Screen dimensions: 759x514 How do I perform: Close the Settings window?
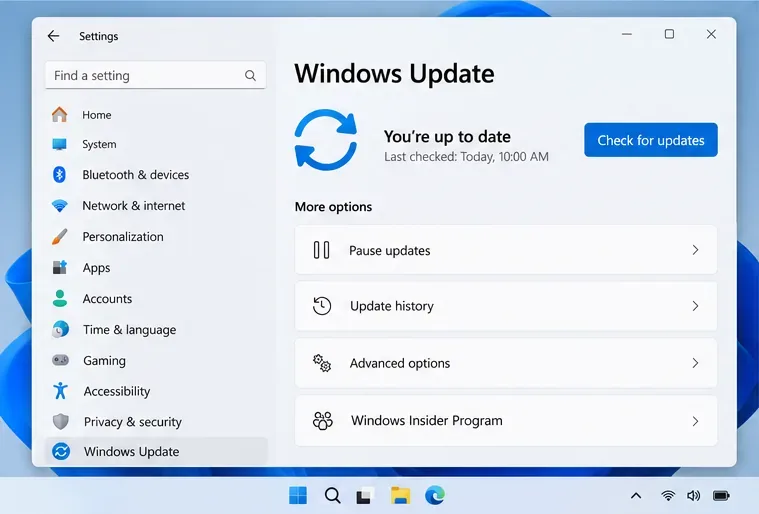(x=711, y=34)
